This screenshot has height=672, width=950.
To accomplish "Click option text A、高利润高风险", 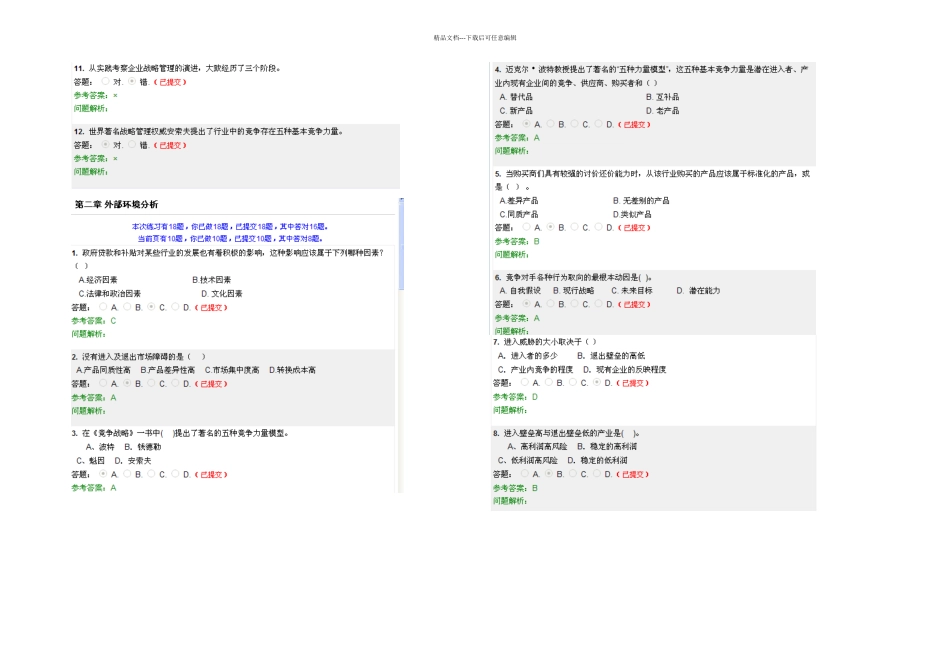I will point(537,447).
